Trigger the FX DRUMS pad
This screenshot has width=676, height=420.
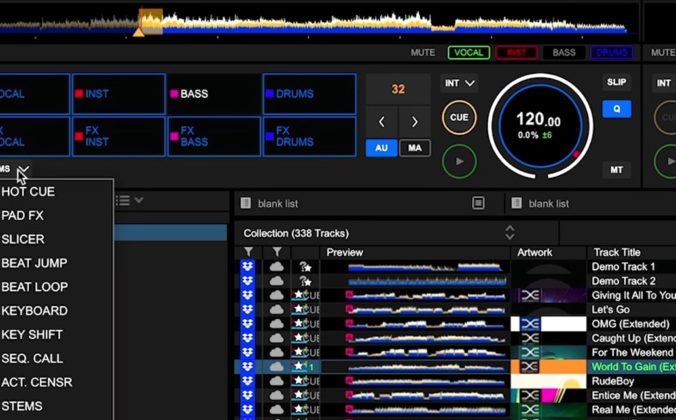tap(310, 136)
